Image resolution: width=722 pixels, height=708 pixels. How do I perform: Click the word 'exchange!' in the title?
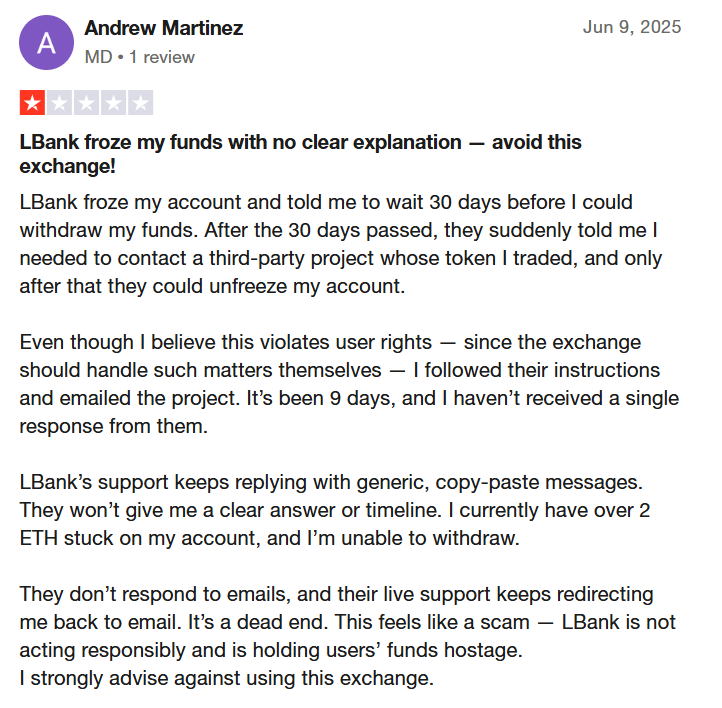(x=67, y=166)
